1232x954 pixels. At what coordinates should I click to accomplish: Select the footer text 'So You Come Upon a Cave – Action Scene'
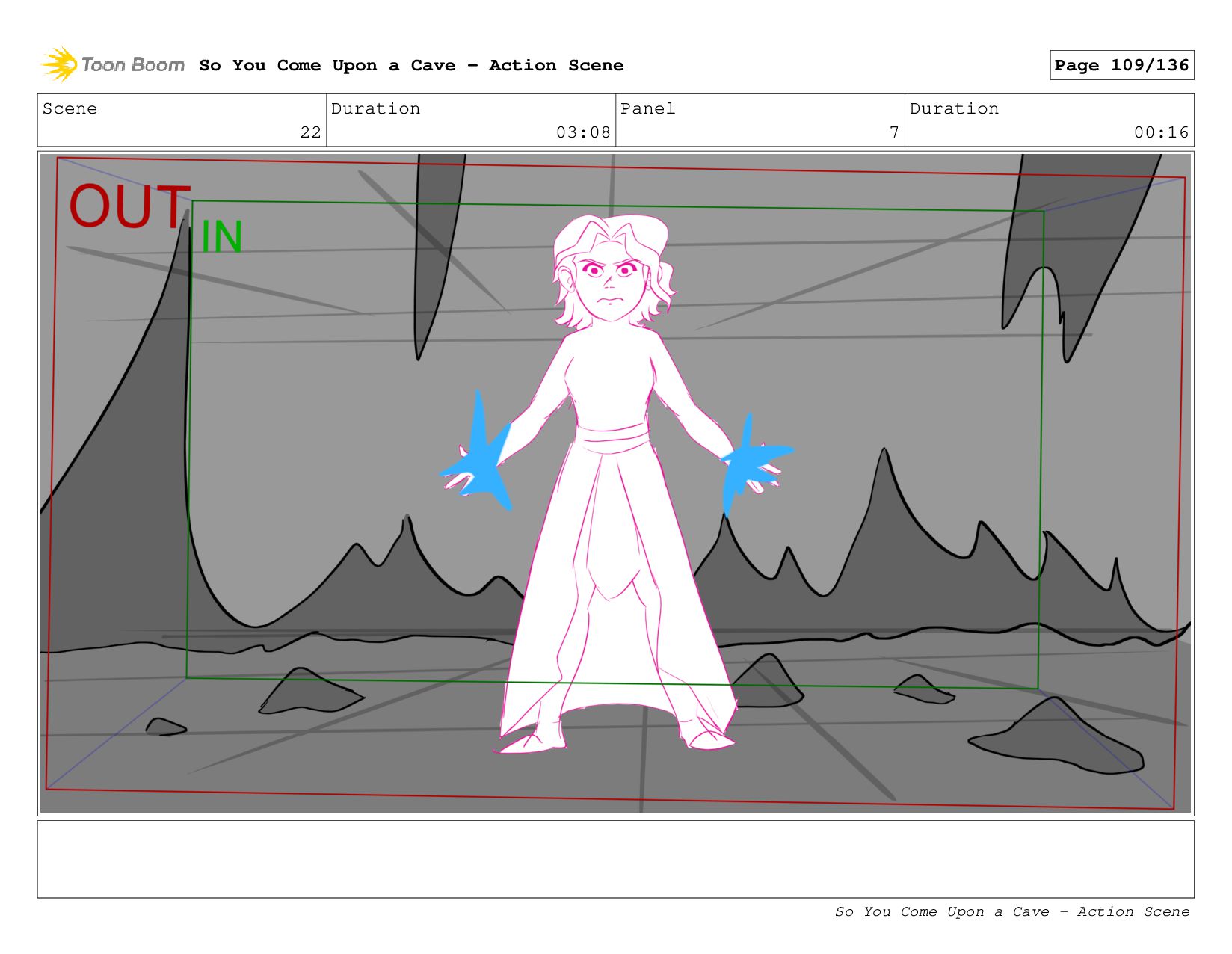[x=1012, y=911]
